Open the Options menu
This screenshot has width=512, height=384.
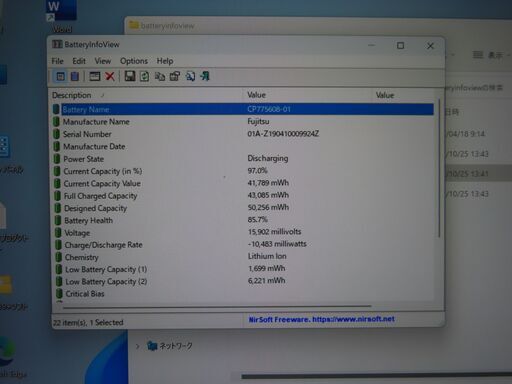(134, 61)
